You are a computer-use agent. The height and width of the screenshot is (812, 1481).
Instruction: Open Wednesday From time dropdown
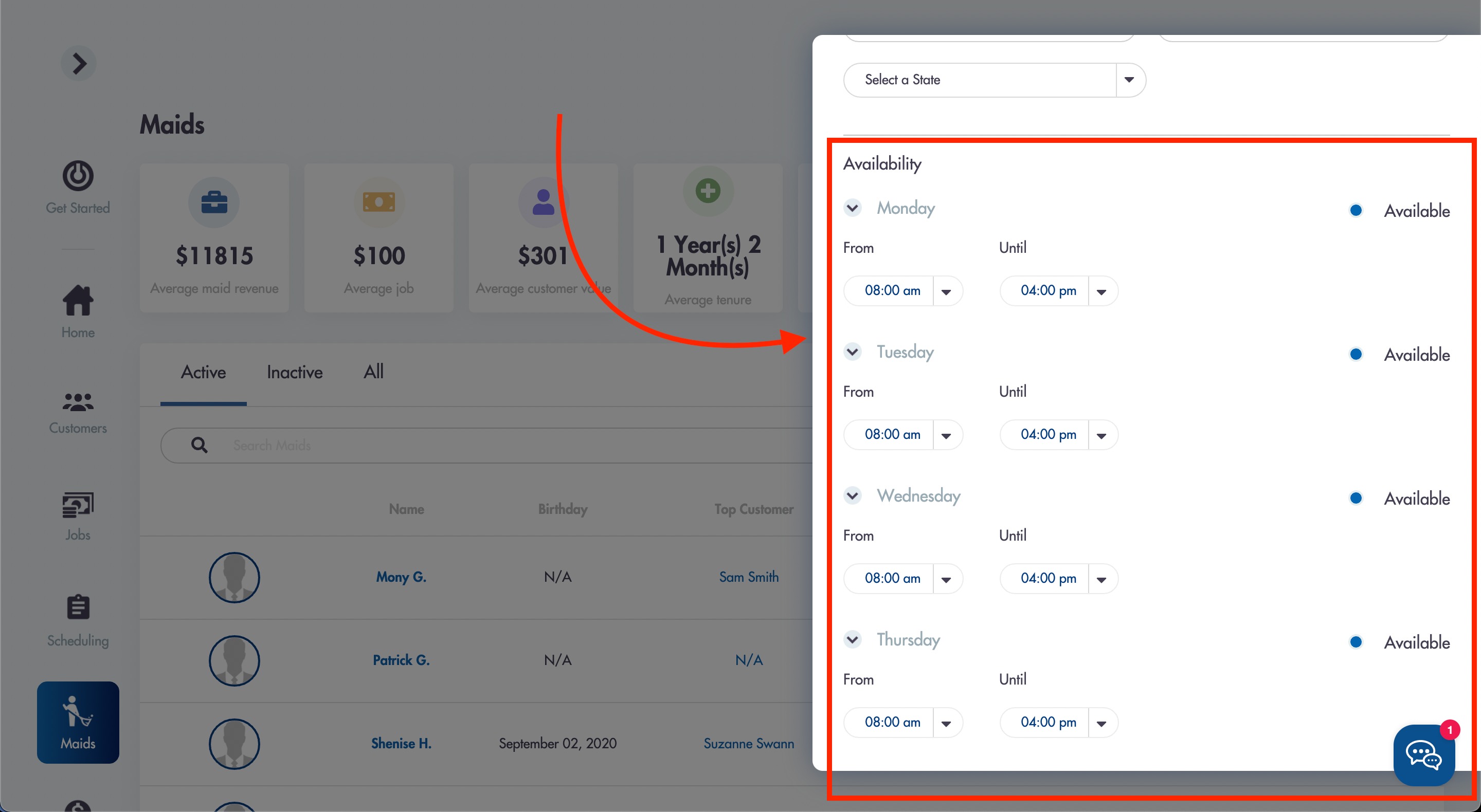903,578
